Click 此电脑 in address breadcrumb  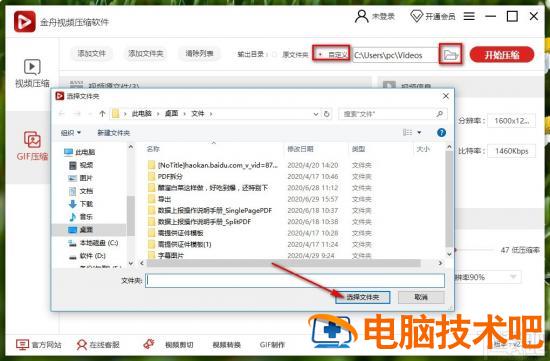point(142,114)
